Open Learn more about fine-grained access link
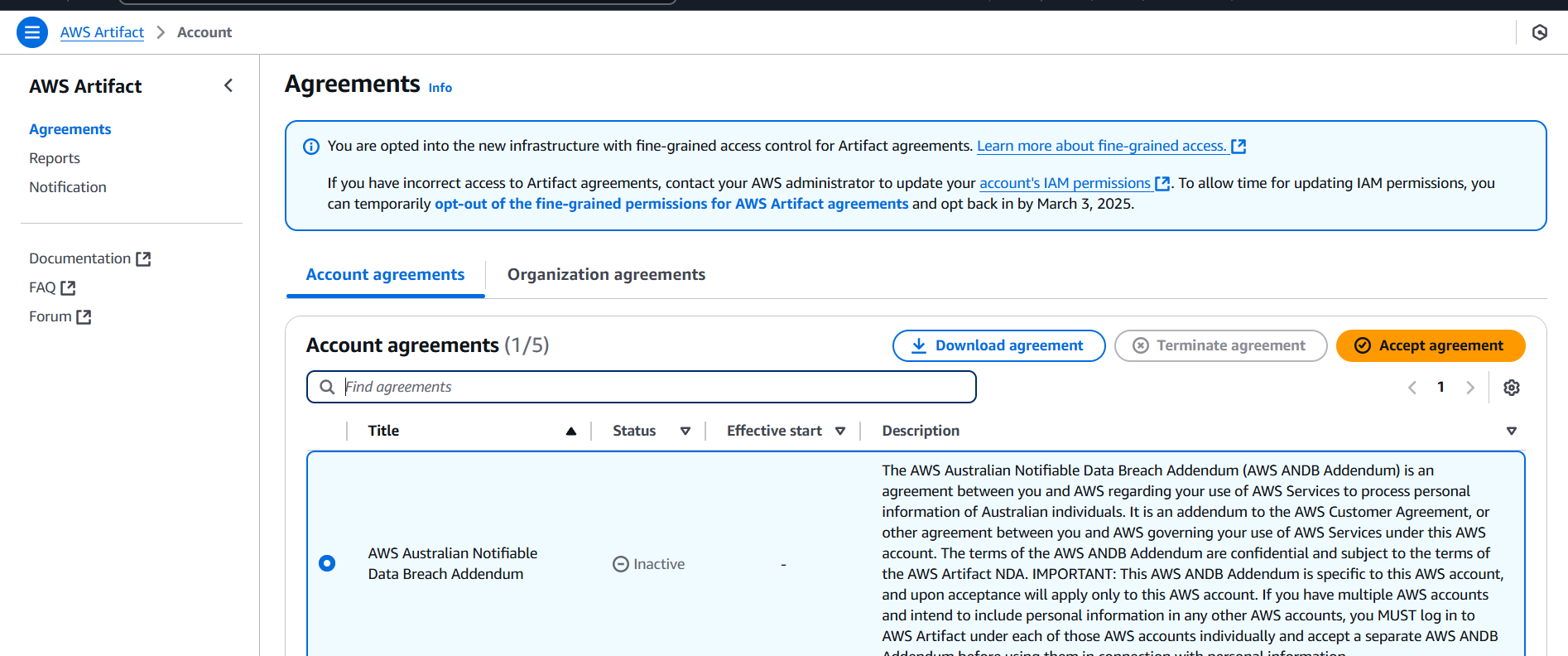This screenshot has height=656, width=1568. coord(1101,146)
